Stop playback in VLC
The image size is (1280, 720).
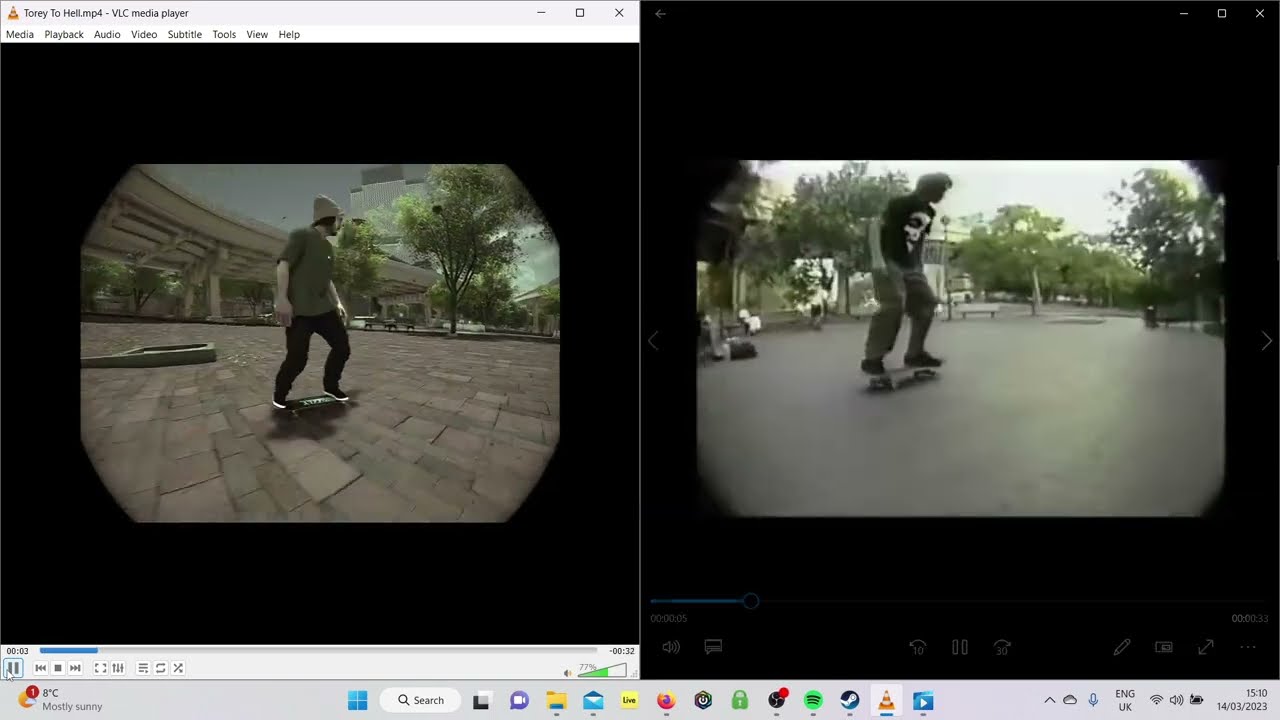pyautogui.click(x=58, y=668)
